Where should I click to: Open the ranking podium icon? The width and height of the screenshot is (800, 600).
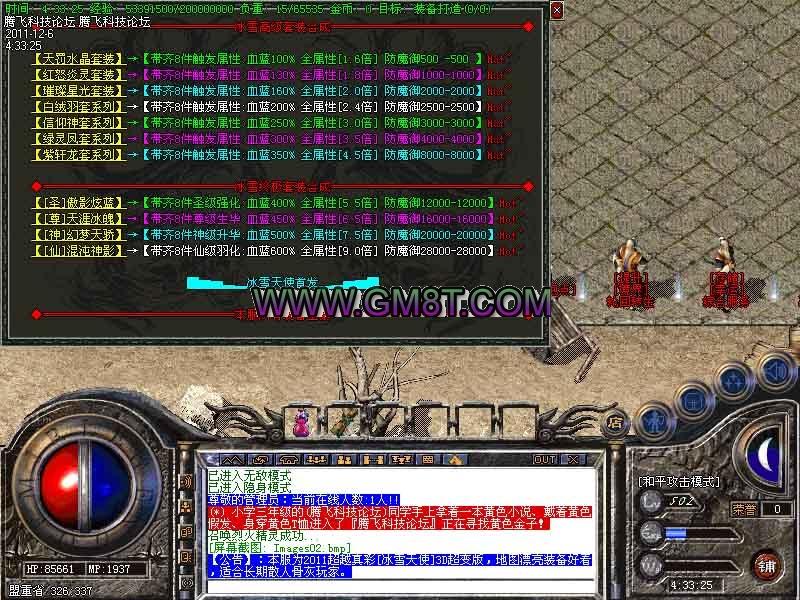coord(401,460)
